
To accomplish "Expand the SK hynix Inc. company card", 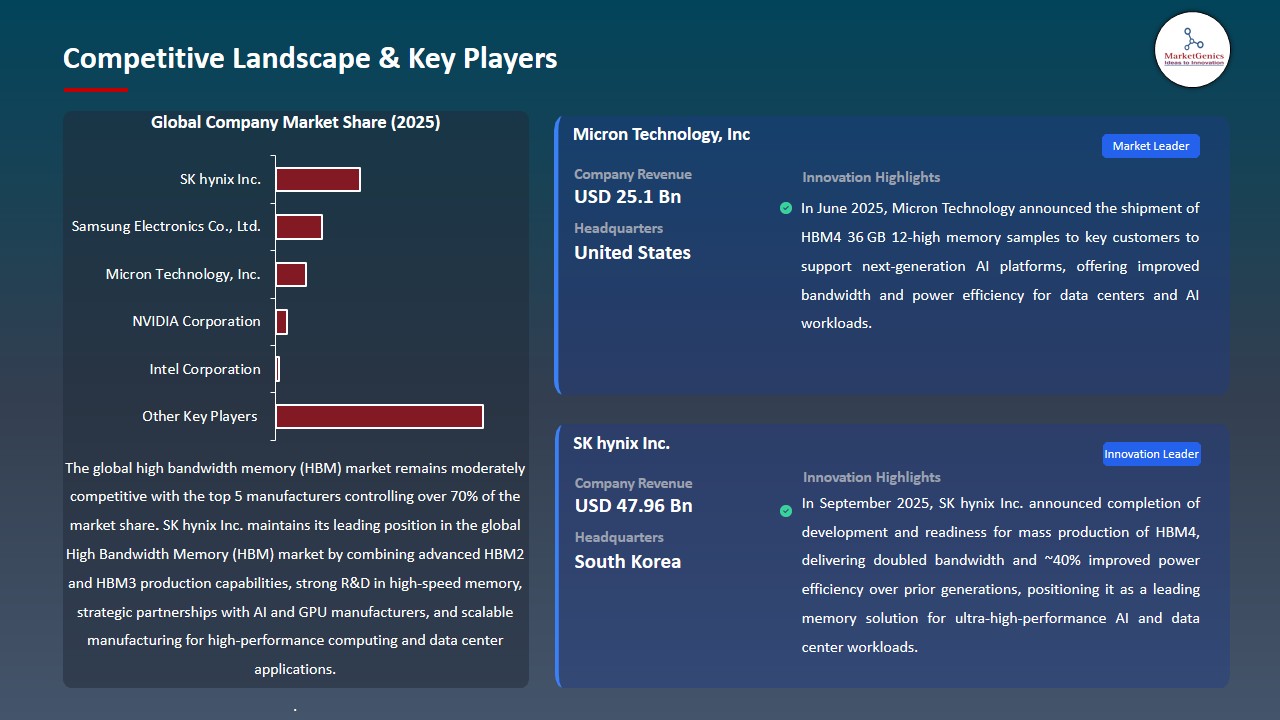I will click(621, 442).
